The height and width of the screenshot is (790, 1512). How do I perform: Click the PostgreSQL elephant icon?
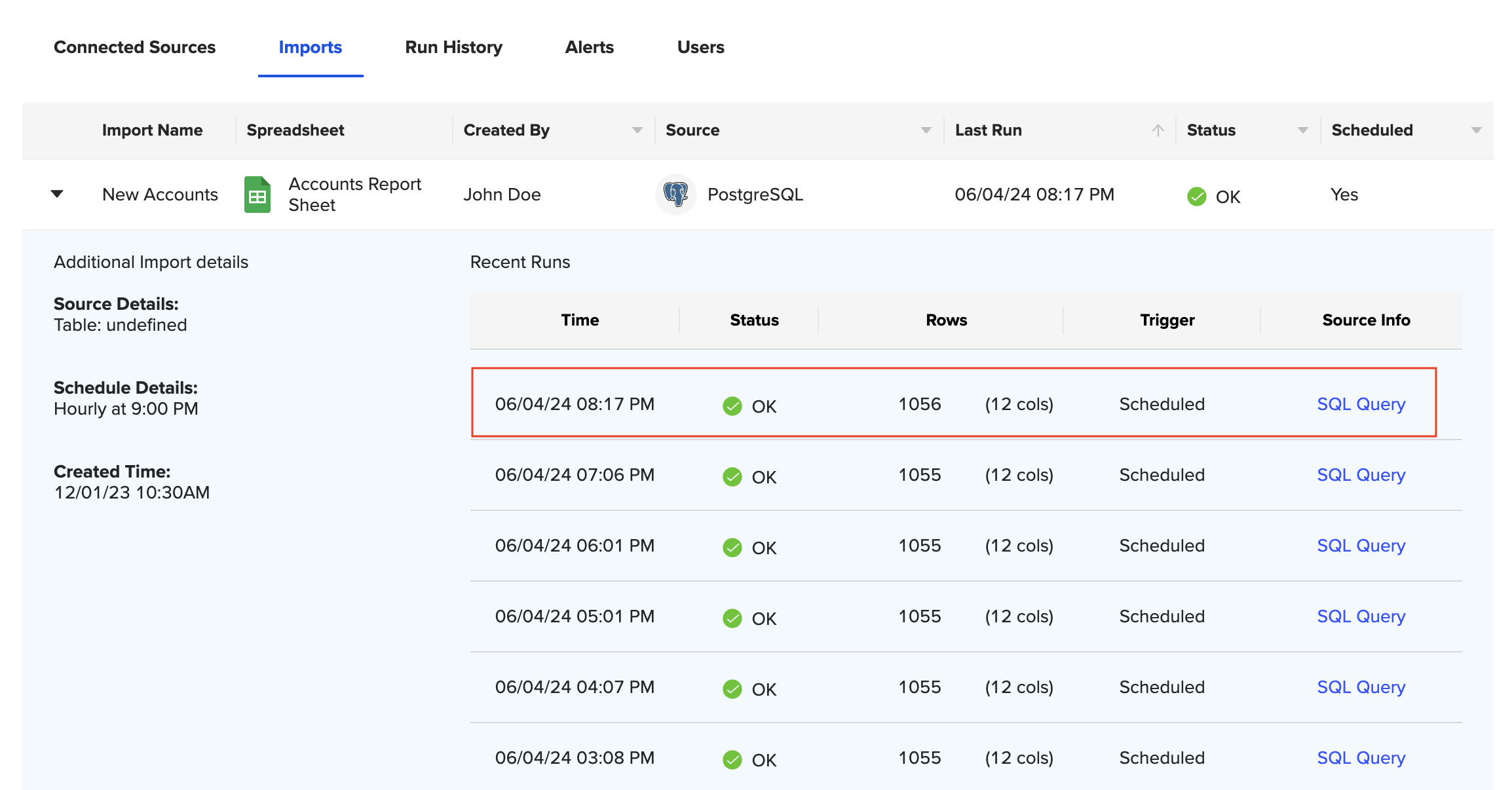(x=675, y=195)
